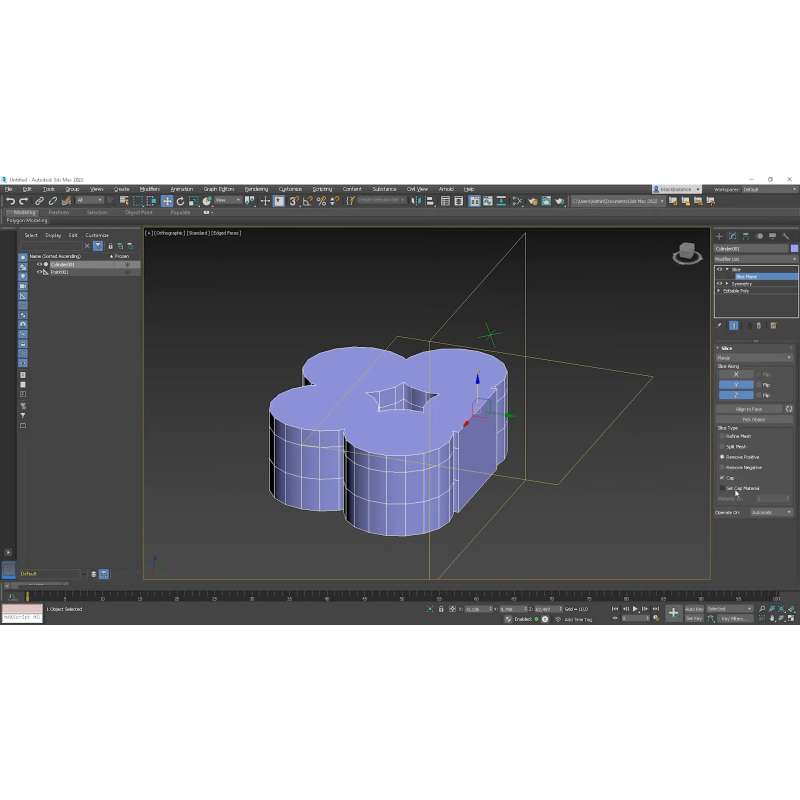The height and width of the screenshot is (800, 800).
Task: Click the Pin Stack icon under the modifier stack
Action: pyautogui.click(x=720, y=325)
